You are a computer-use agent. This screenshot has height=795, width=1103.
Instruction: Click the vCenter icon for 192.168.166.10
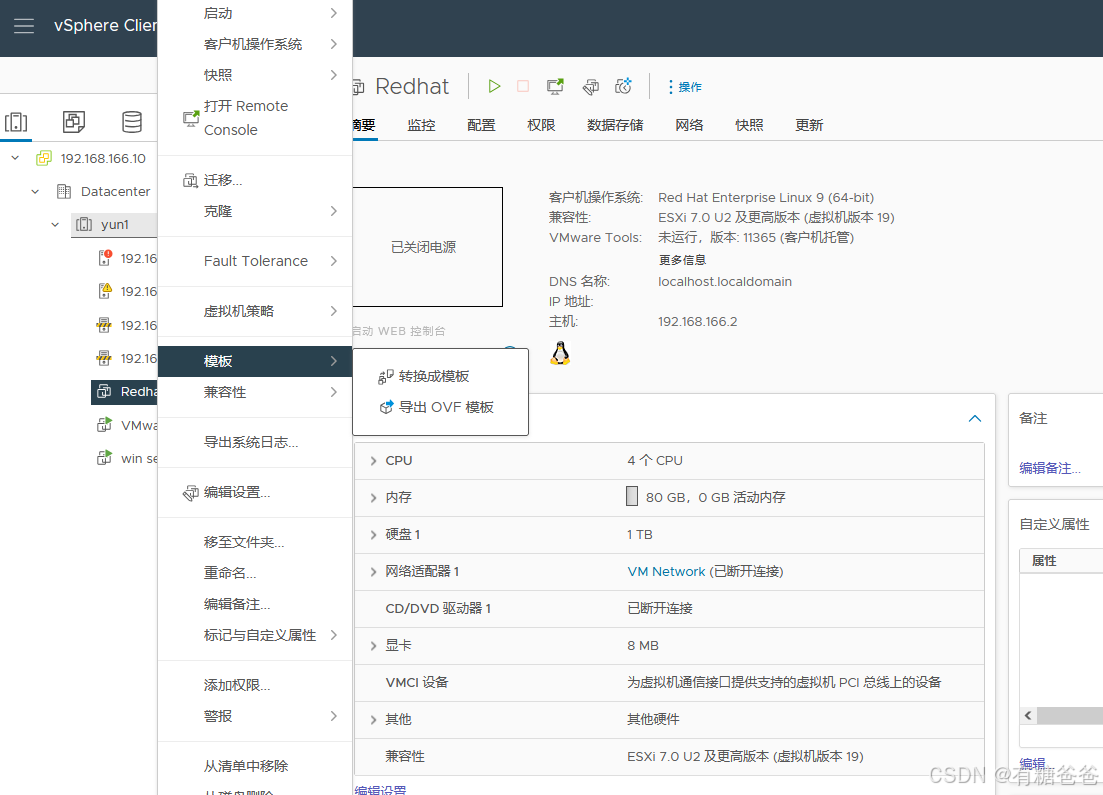[x=44, y=158]
